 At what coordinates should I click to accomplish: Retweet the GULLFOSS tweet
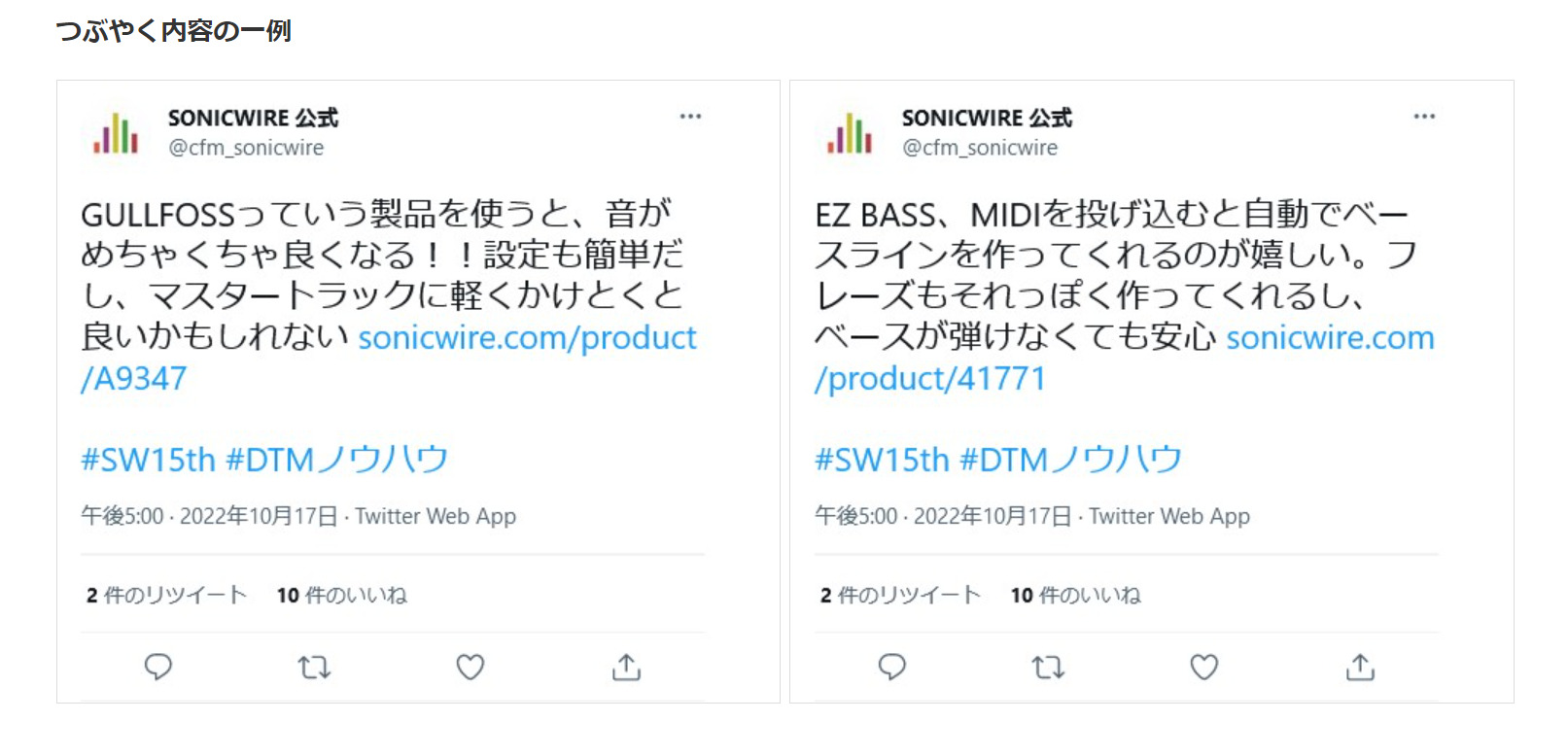click(314, 667)
